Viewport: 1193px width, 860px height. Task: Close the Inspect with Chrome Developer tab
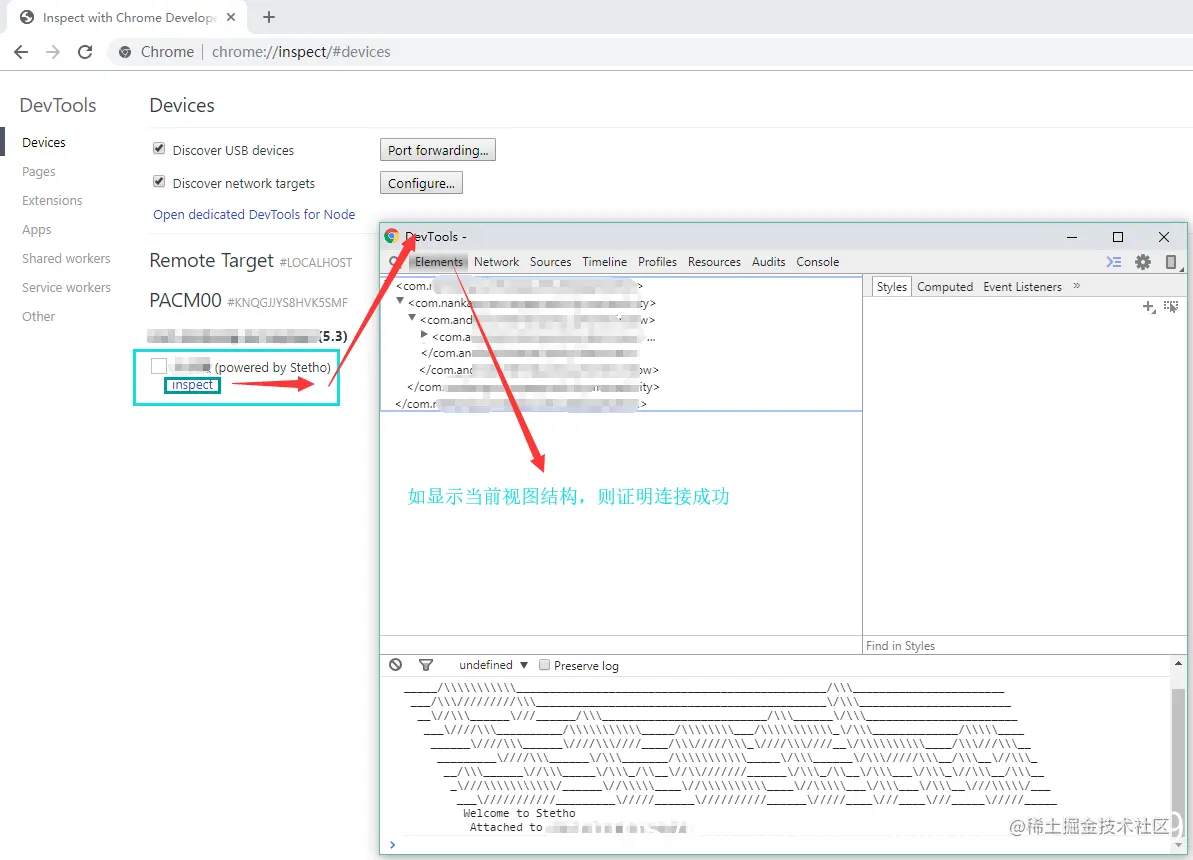231,17
